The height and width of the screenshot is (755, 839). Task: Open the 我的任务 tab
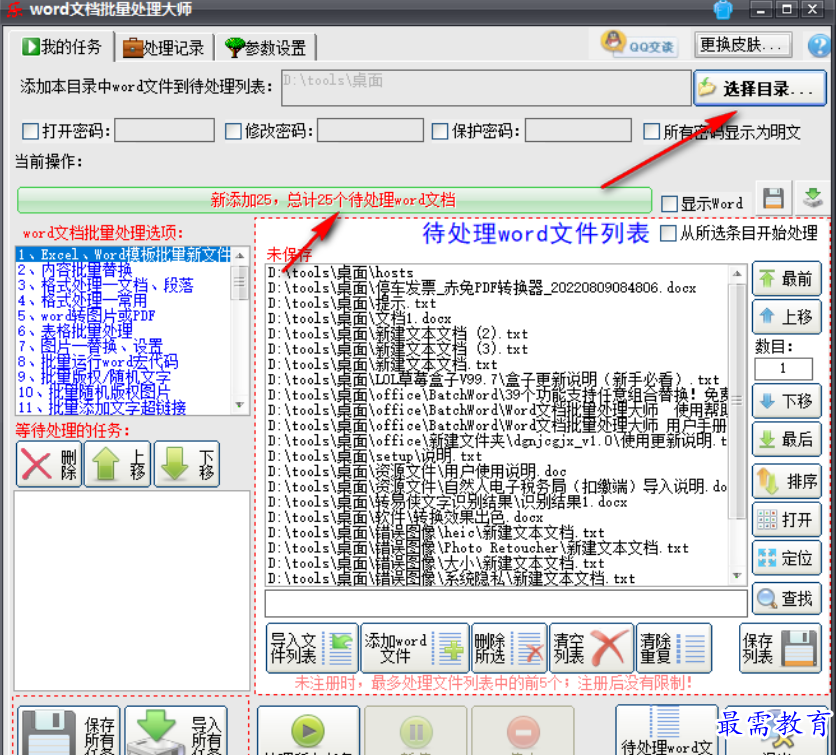[61, 47]
